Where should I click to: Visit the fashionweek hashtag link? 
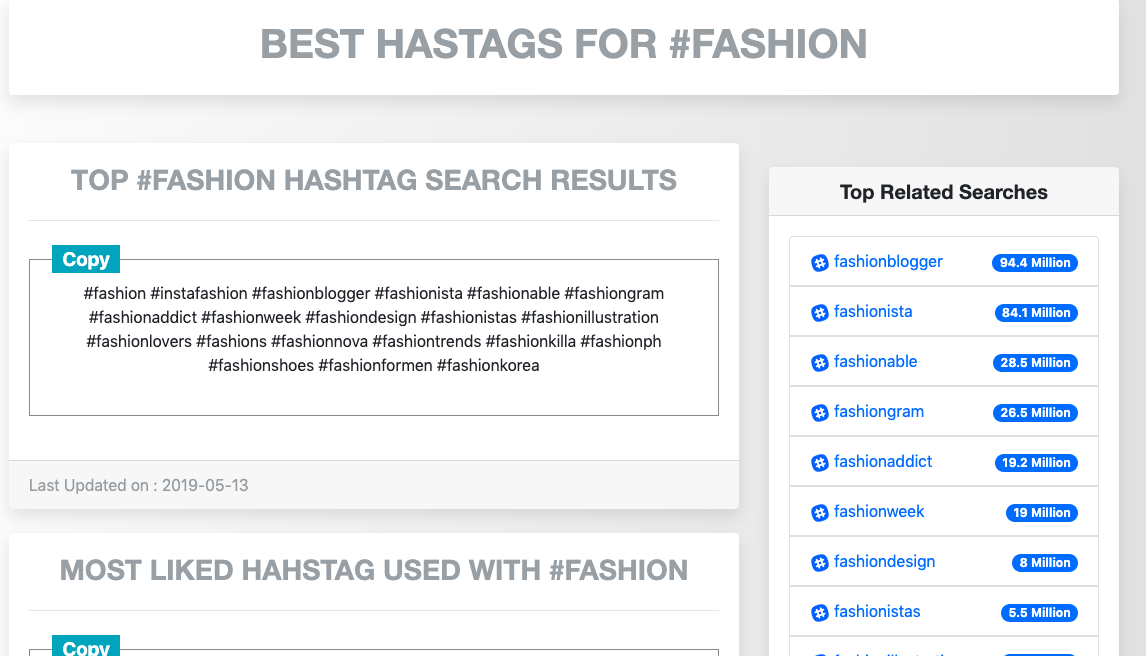[879, 512]
